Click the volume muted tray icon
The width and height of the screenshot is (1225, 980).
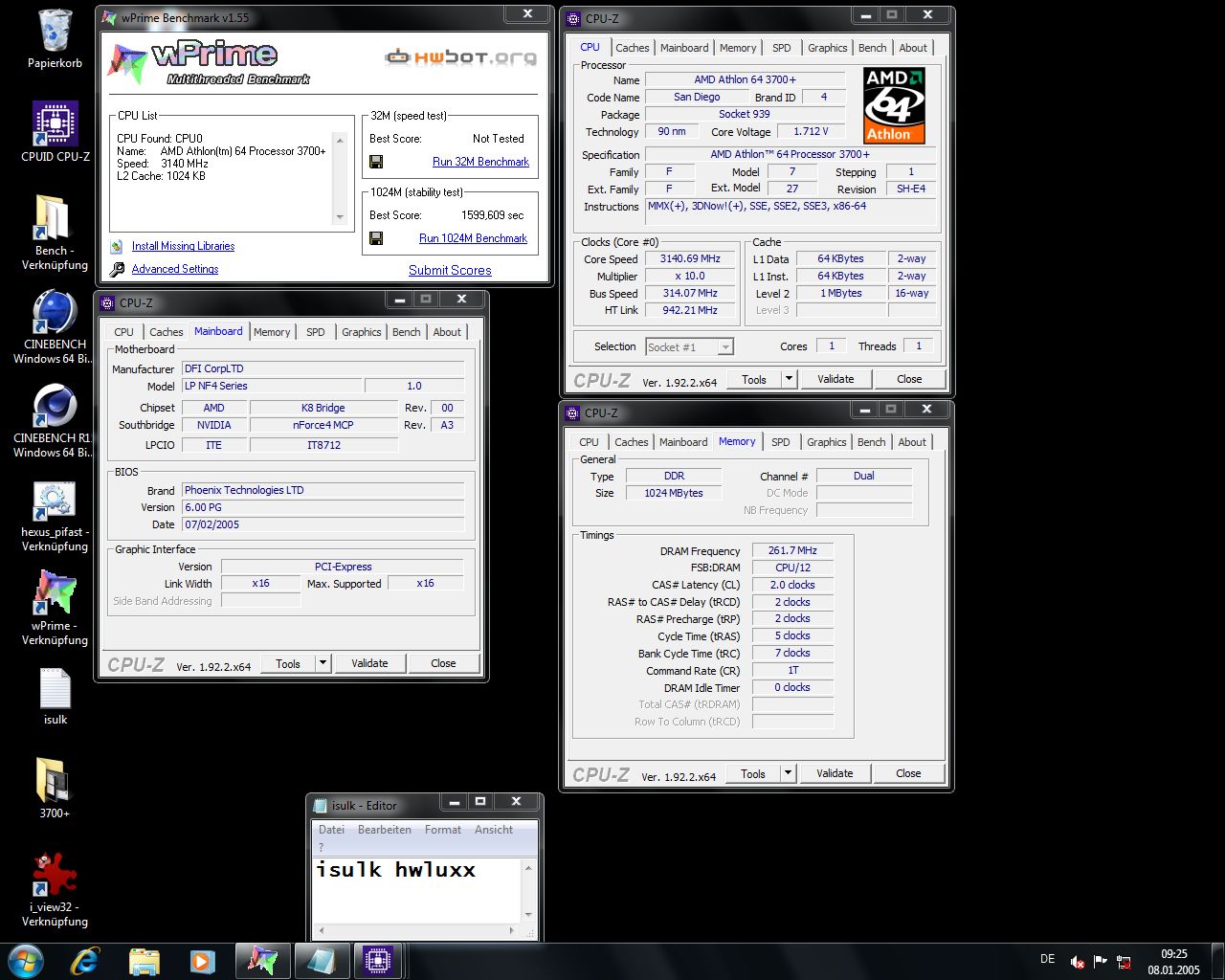(x=1078, y=962)
